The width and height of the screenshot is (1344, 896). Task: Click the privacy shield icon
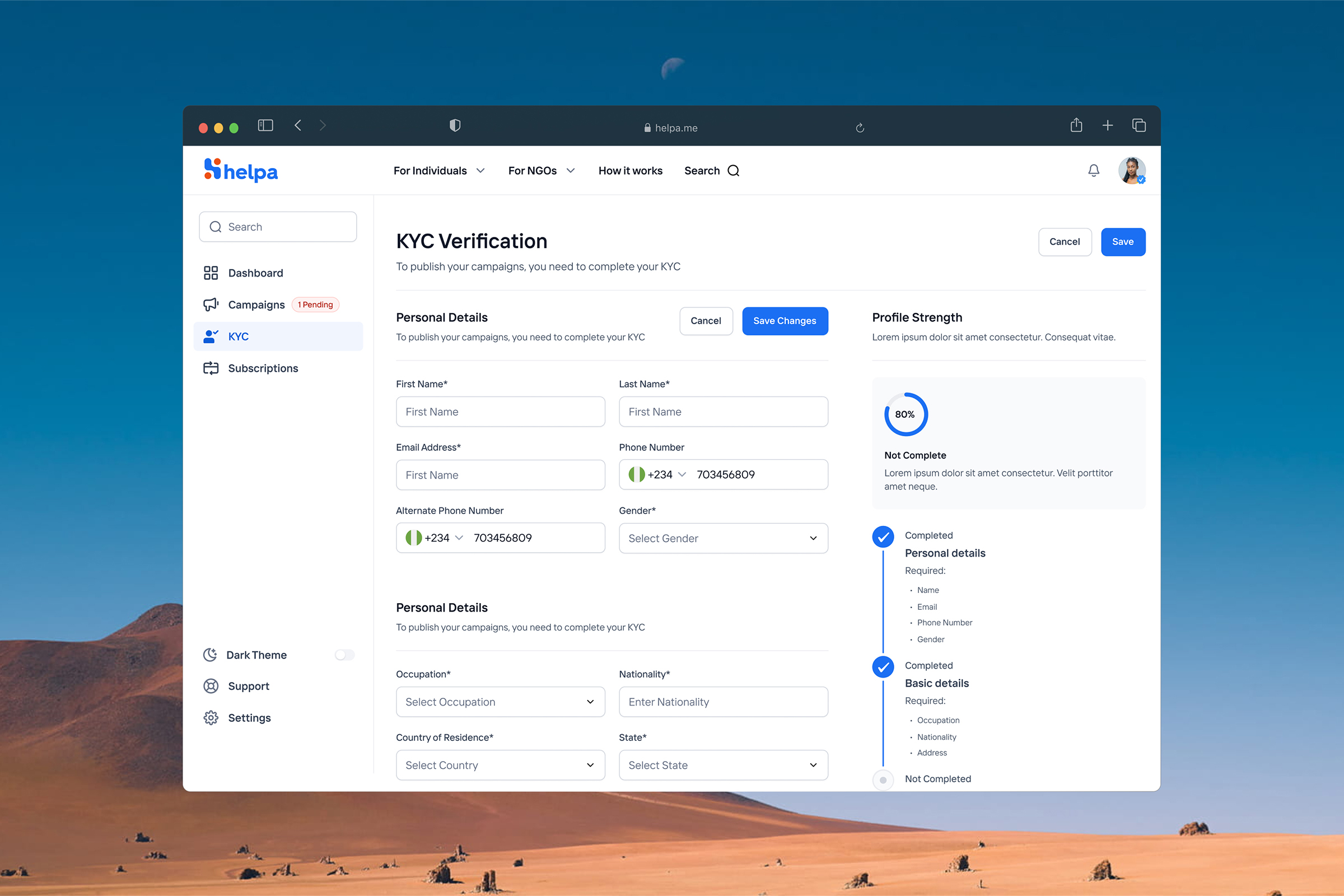click(455, 125)
